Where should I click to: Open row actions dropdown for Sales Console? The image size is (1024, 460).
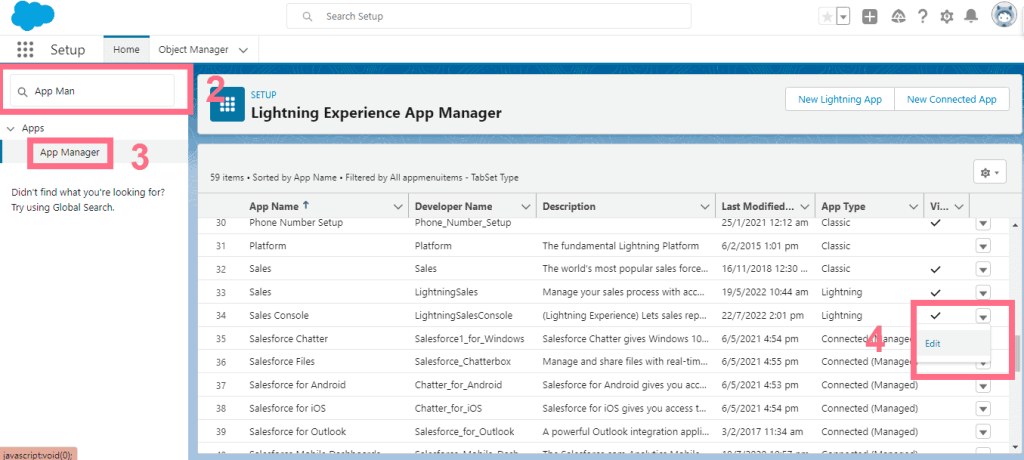[982, 316]
